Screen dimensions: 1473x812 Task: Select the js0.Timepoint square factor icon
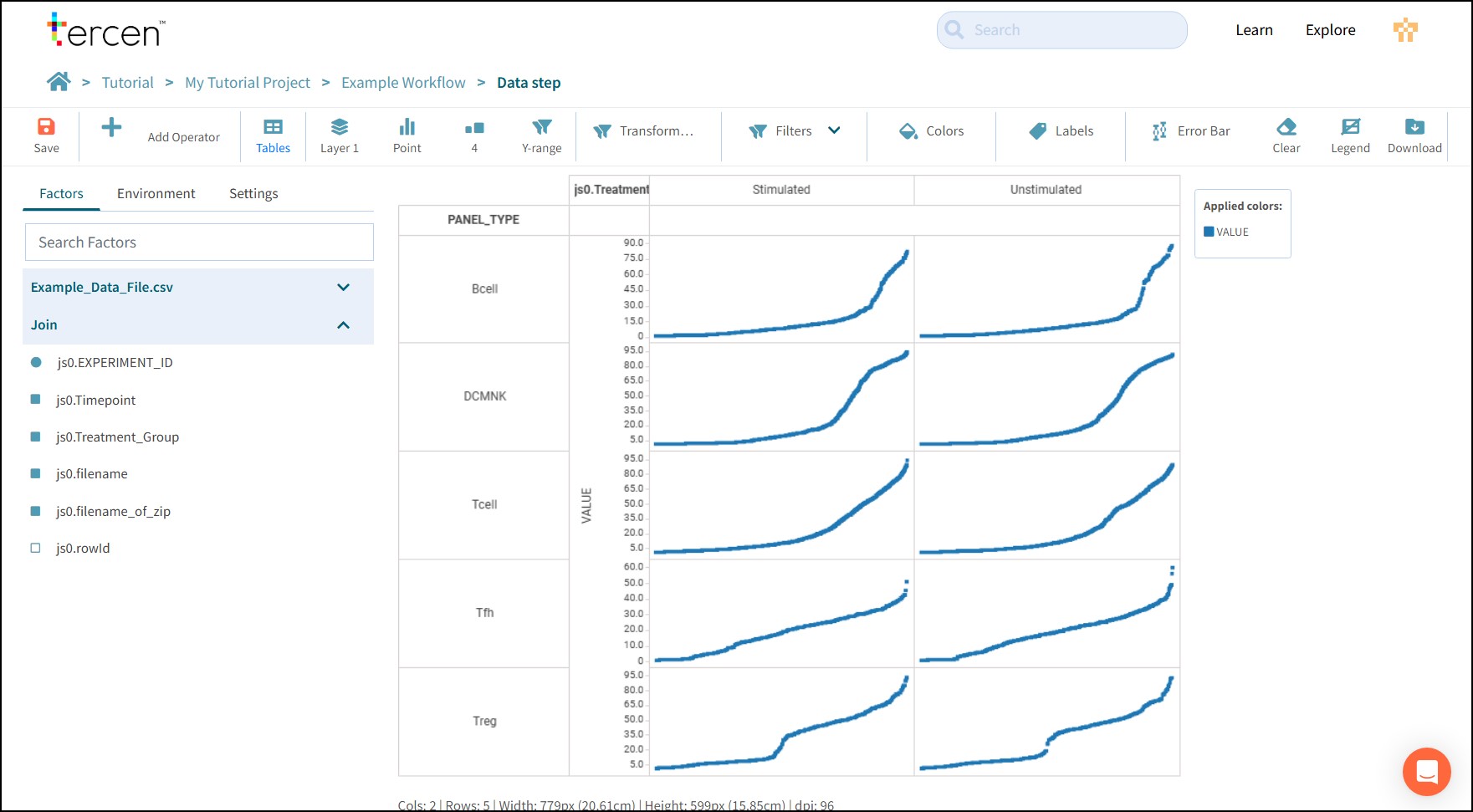click(x=35, y=400)
